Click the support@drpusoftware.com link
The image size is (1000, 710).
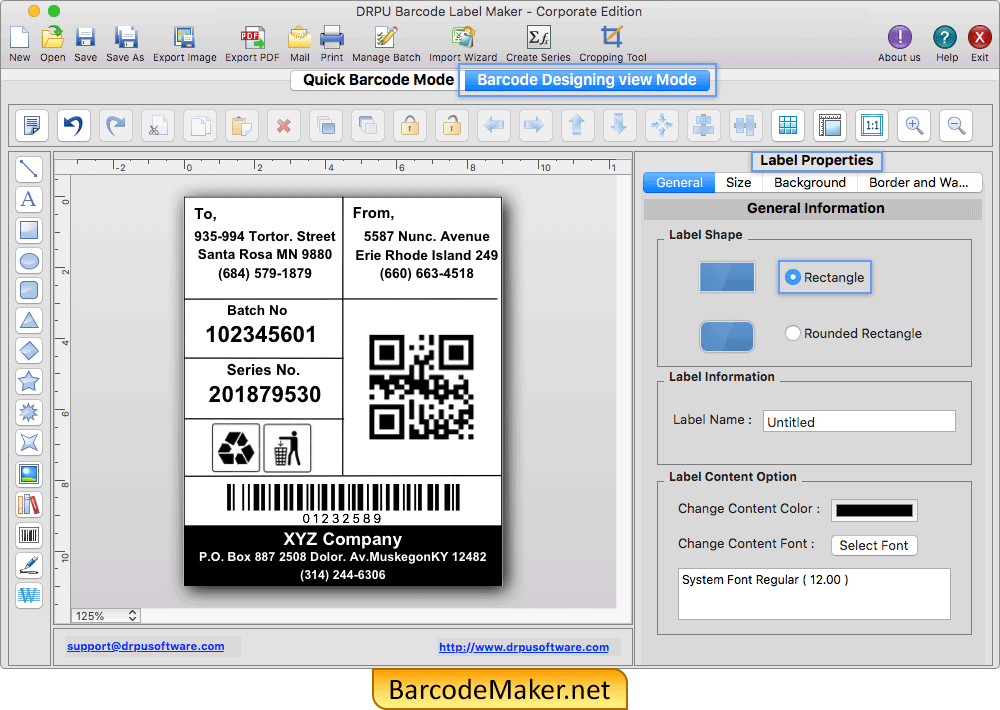tap(145, 646)
